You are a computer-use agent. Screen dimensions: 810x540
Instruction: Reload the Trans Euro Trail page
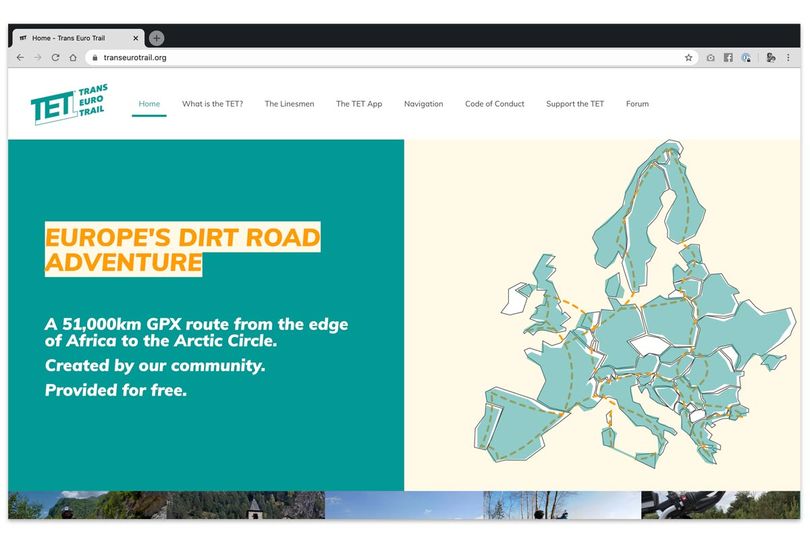(x=55, y=57)
